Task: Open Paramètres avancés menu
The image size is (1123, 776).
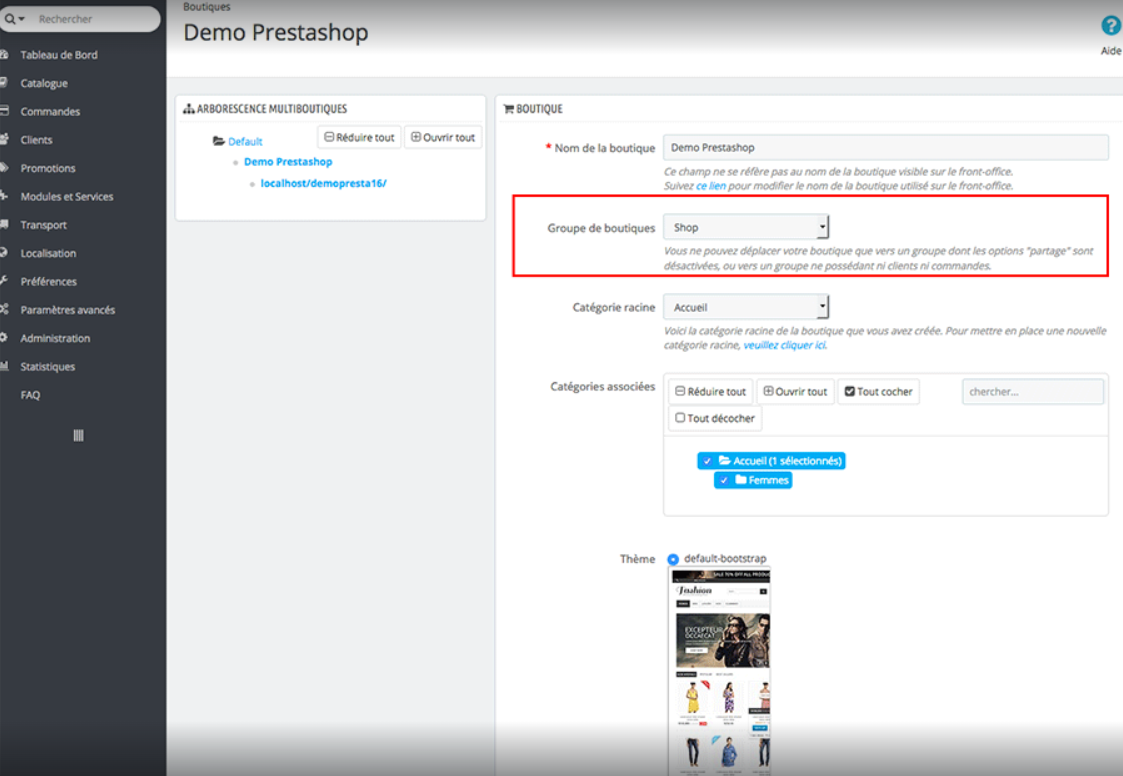Action: click(x=67, y=310)
